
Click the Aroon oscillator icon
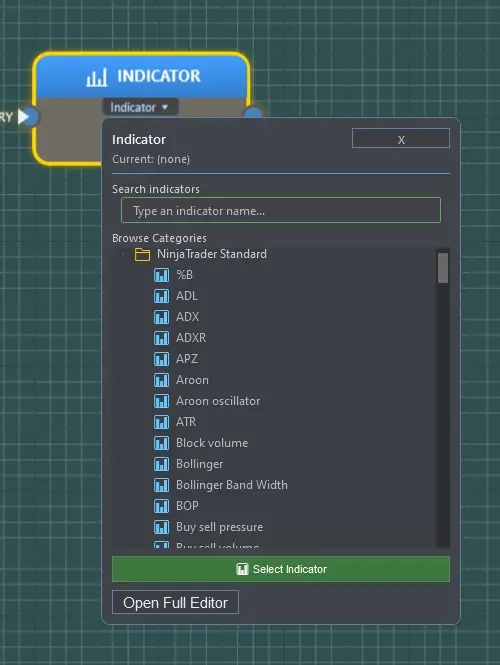161,401
